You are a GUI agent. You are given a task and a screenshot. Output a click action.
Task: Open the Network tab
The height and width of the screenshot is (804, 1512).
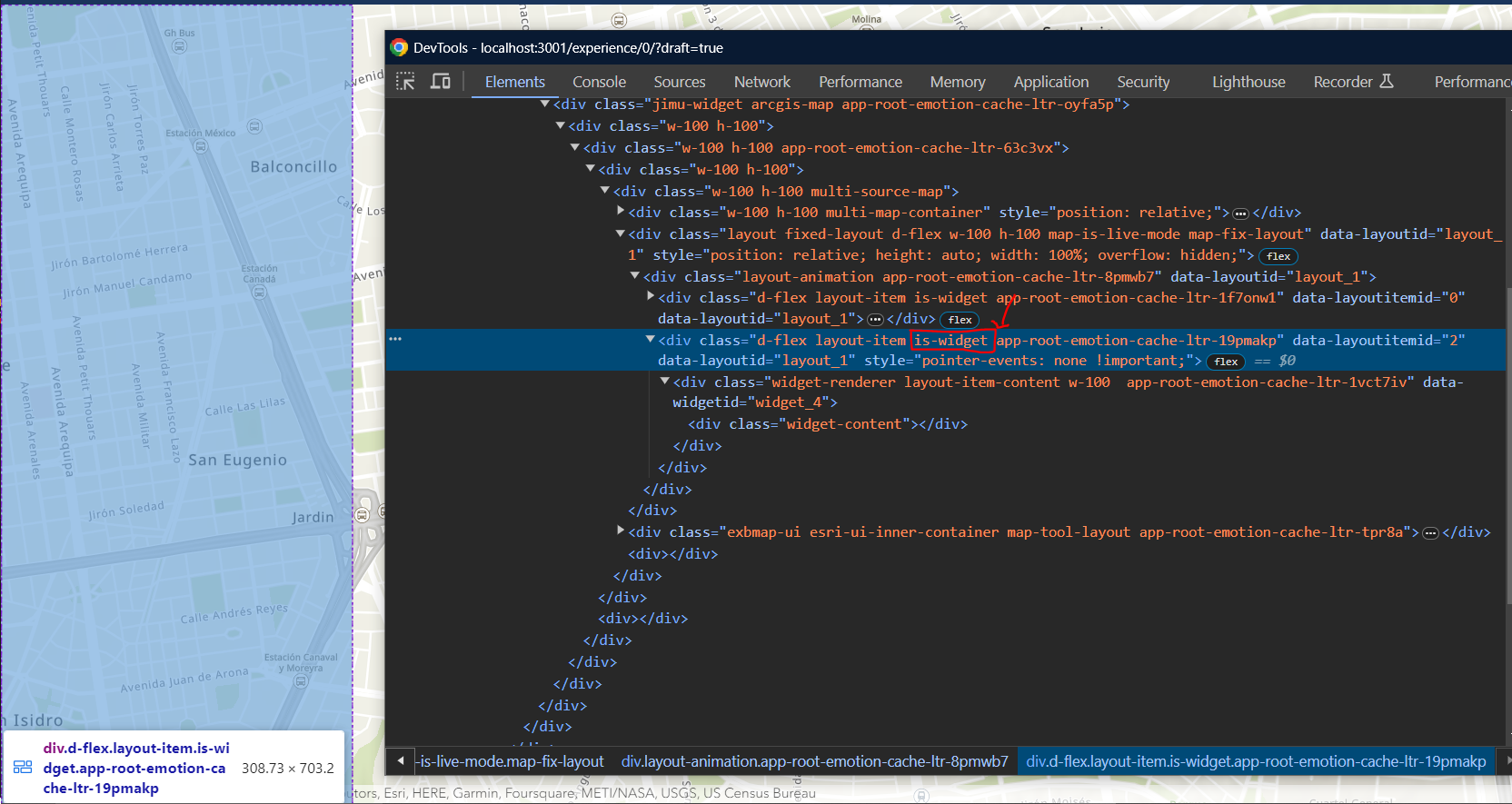click(761, 82)
